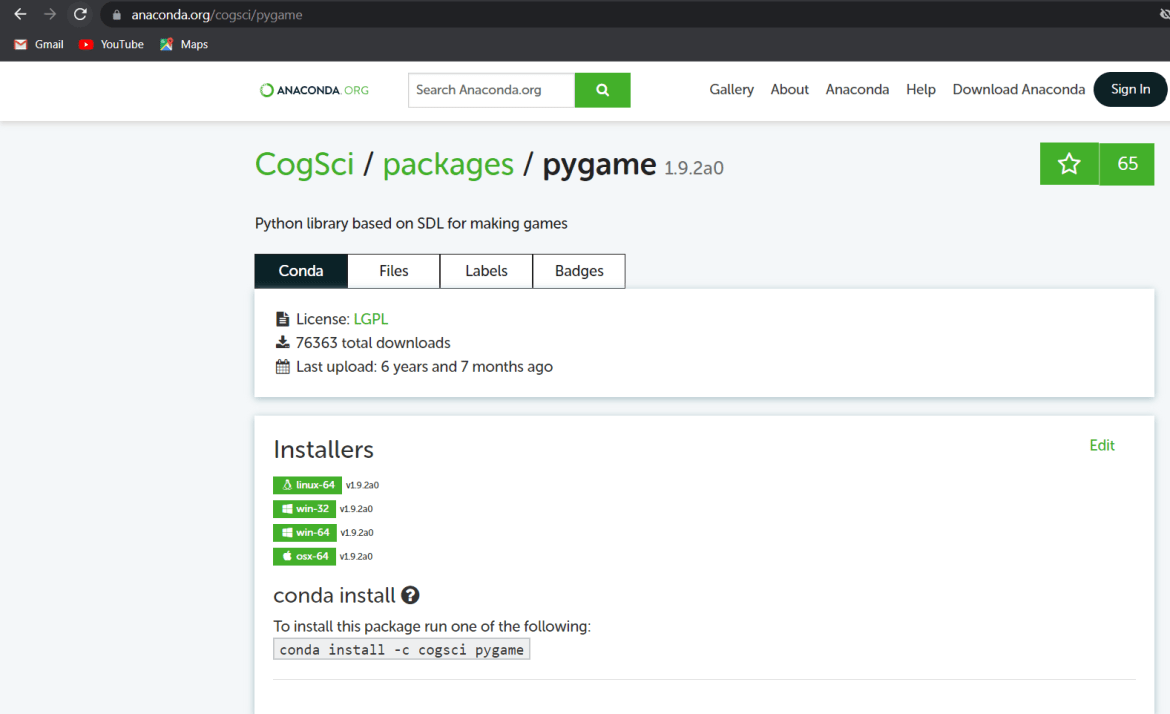Click the Edit link in Installers

1101,445
